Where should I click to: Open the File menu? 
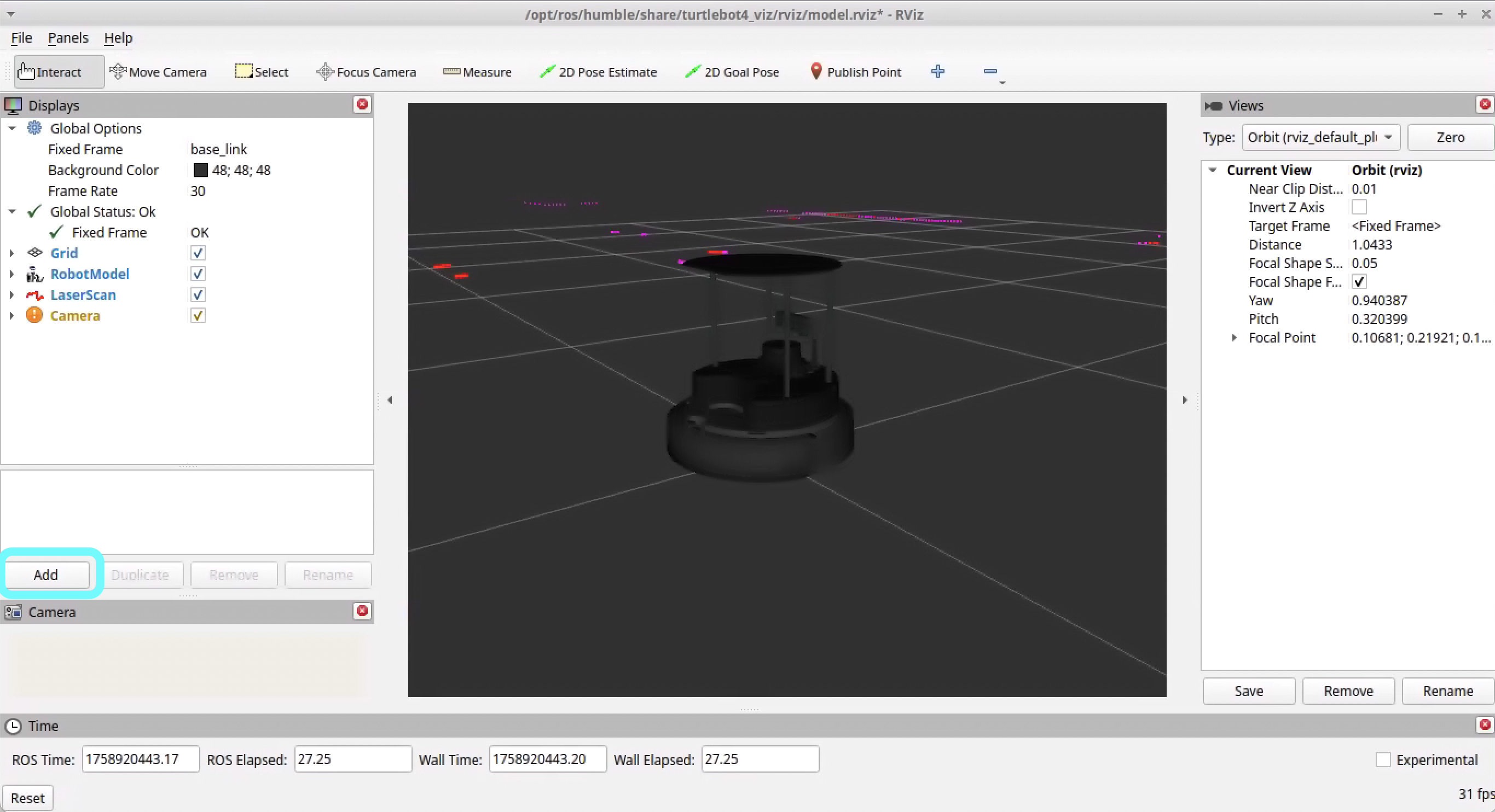coord(21,38)
